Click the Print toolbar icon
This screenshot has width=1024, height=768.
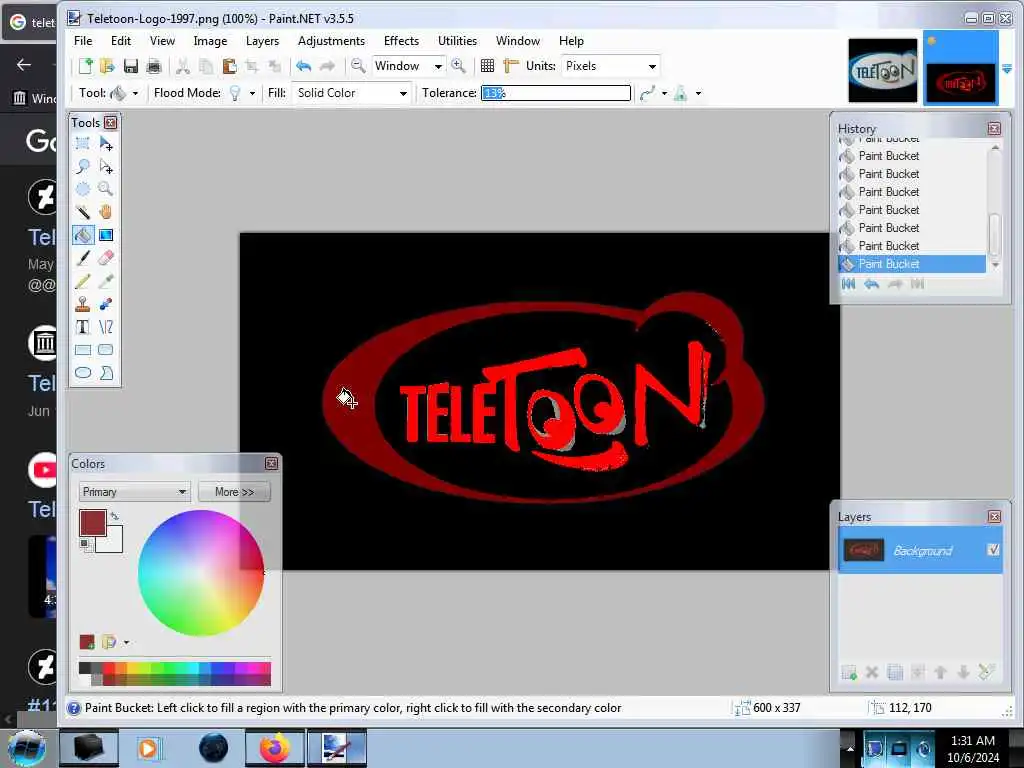(x=153, y=66)
